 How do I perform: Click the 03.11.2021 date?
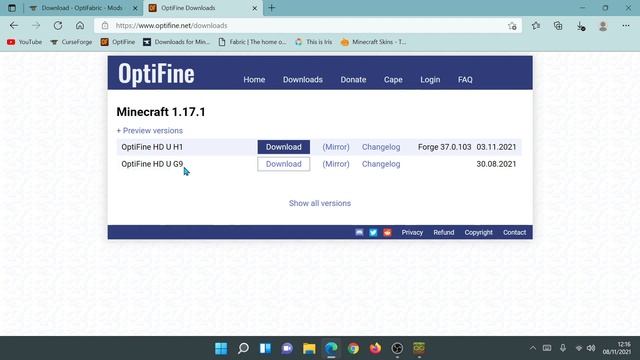pos(496,147)
